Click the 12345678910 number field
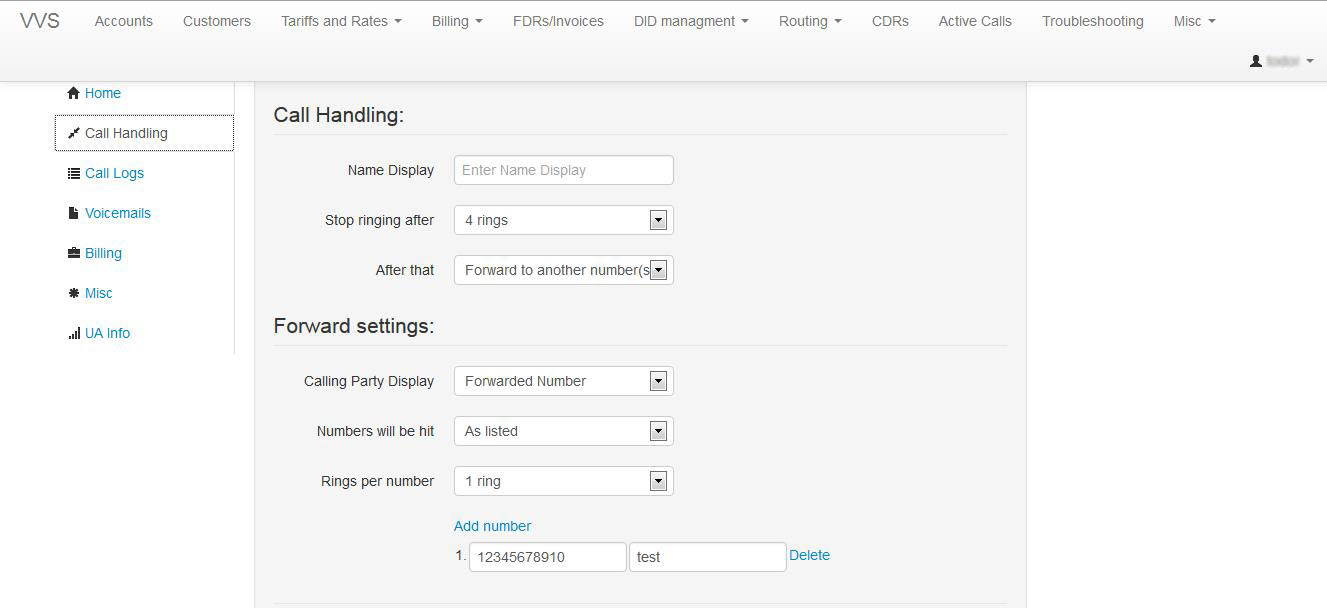 pyautogui.click(x=547, y=557)
